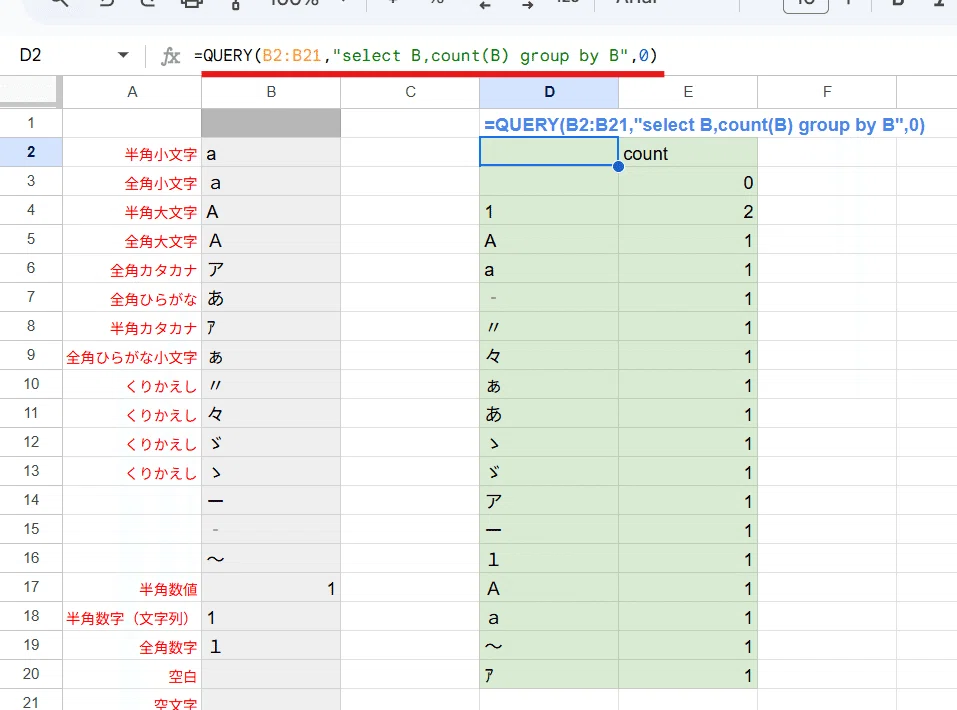The height and width of the screenshot is (710, 957).
Task: Click cell B16 containing "～"
Action: coord(271,559)
